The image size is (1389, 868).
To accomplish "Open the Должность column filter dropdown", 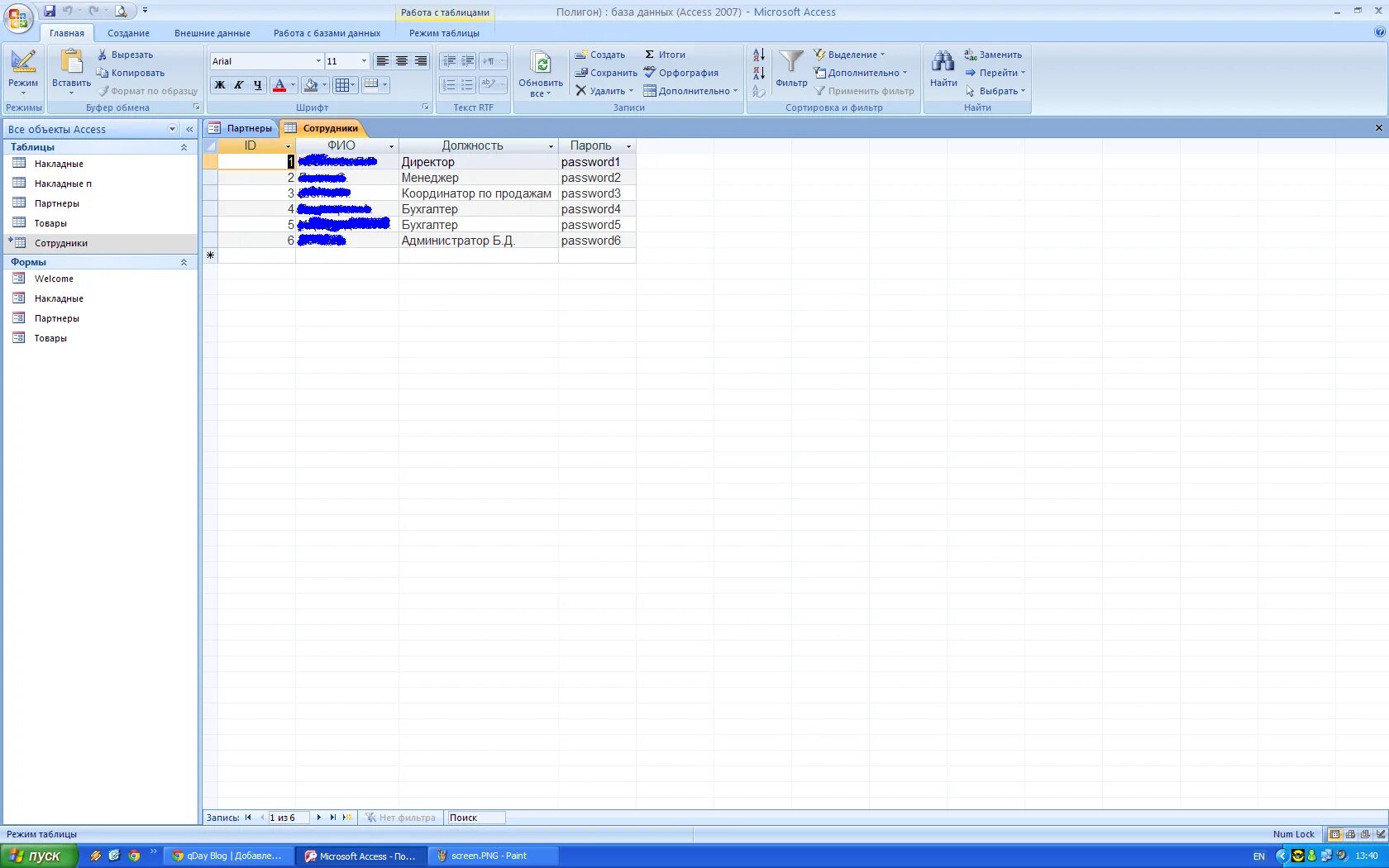I will click(x=550, y=145).
